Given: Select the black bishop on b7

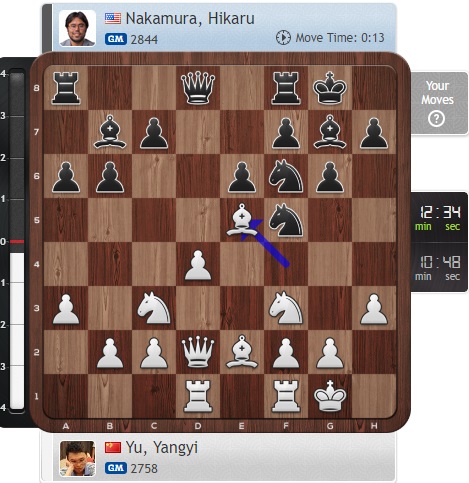Looking at the screenshot, I should coord(110,132).
